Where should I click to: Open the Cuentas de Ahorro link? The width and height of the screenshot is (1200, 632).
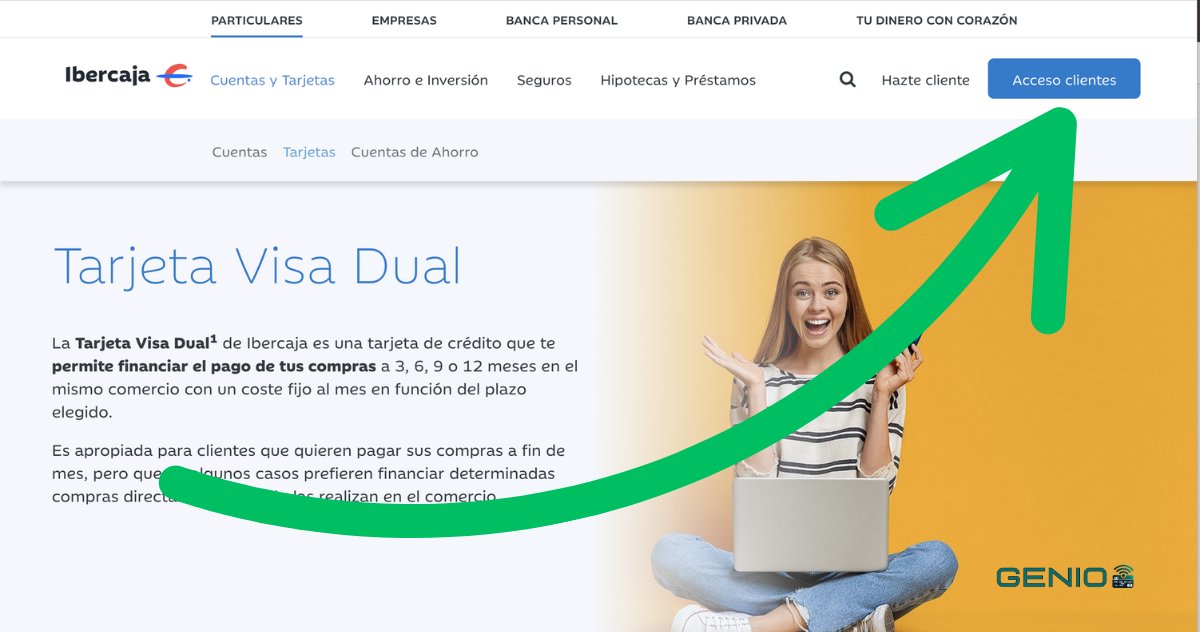pos(415,152)
